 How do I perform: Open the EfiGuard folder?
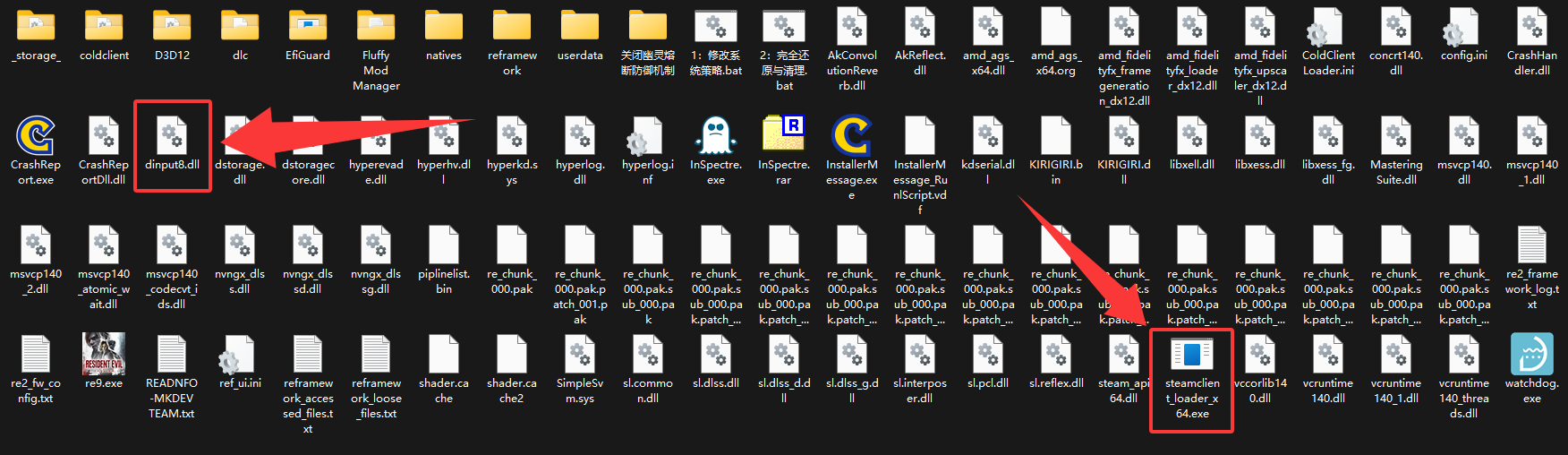[x=308, y=28]
